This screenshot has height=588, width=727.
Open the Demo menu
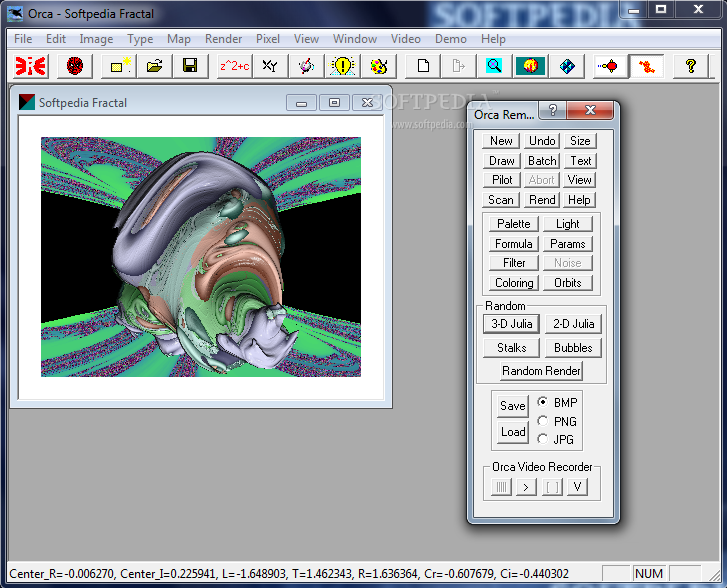(x=451, y=39)
